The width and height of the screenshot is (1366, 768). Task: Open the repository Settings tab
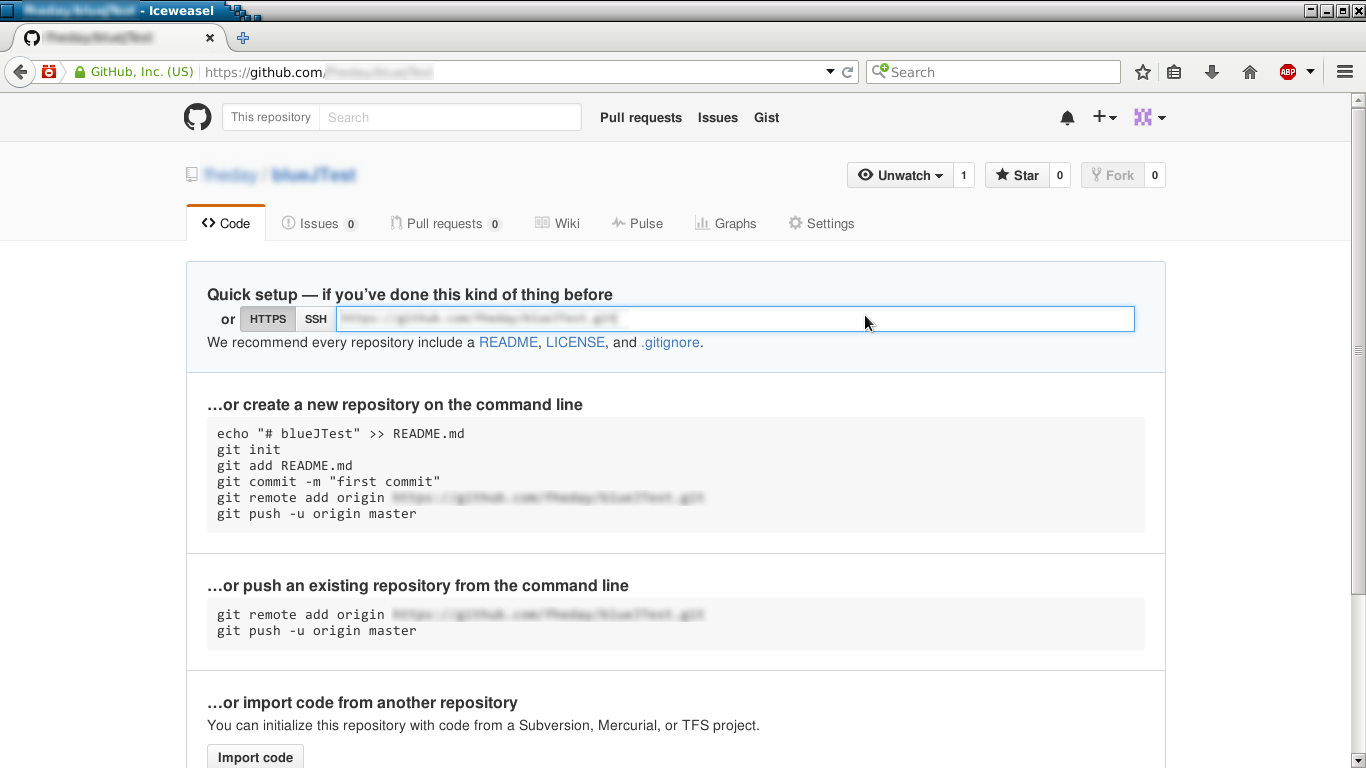(821, 223)
